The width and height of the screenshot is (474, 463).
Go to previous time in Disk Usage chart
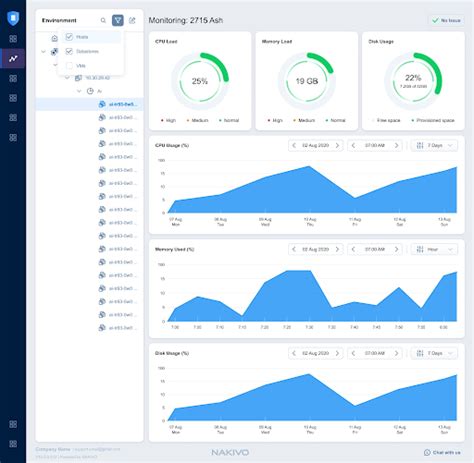[353, 353]
